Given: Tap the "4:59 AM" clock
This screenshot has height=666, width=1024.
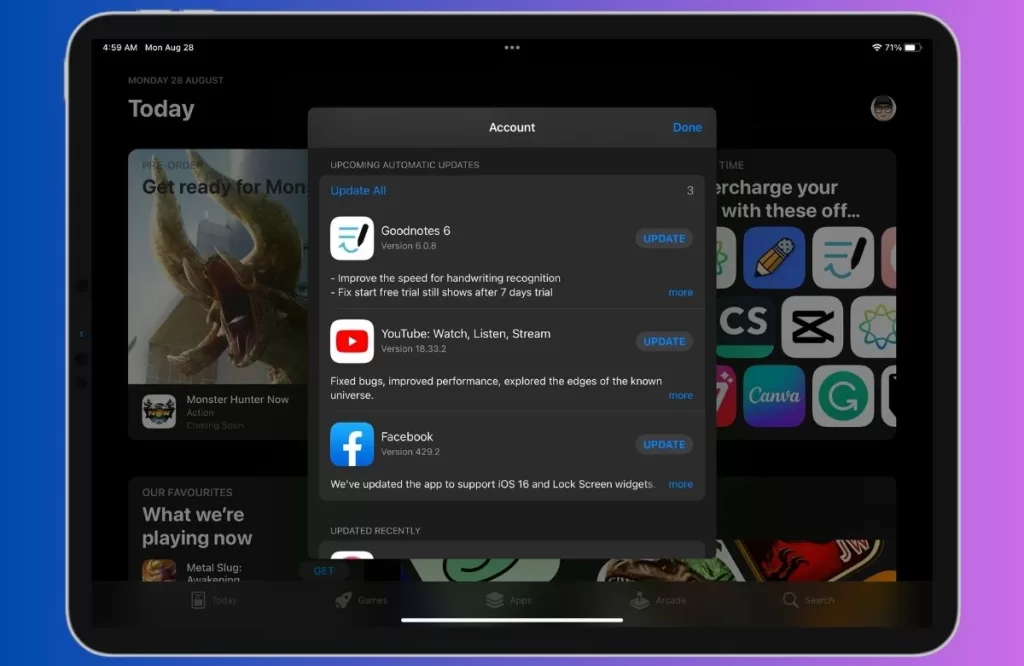Looking at the screenshot, I should tap(120, 48).
